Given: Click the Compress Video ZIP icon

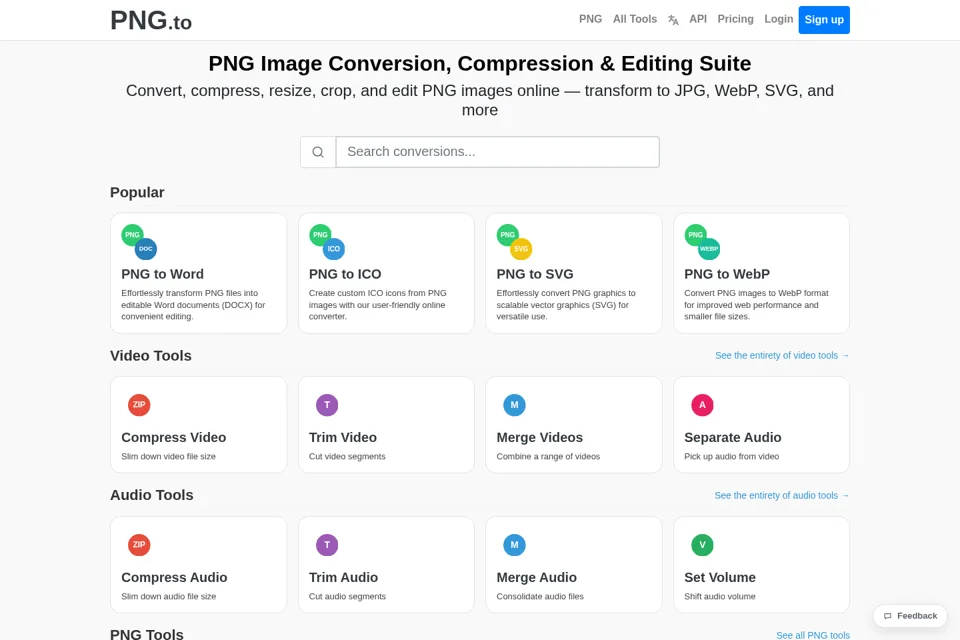Looking at the screenshot, I should (139, 405).
